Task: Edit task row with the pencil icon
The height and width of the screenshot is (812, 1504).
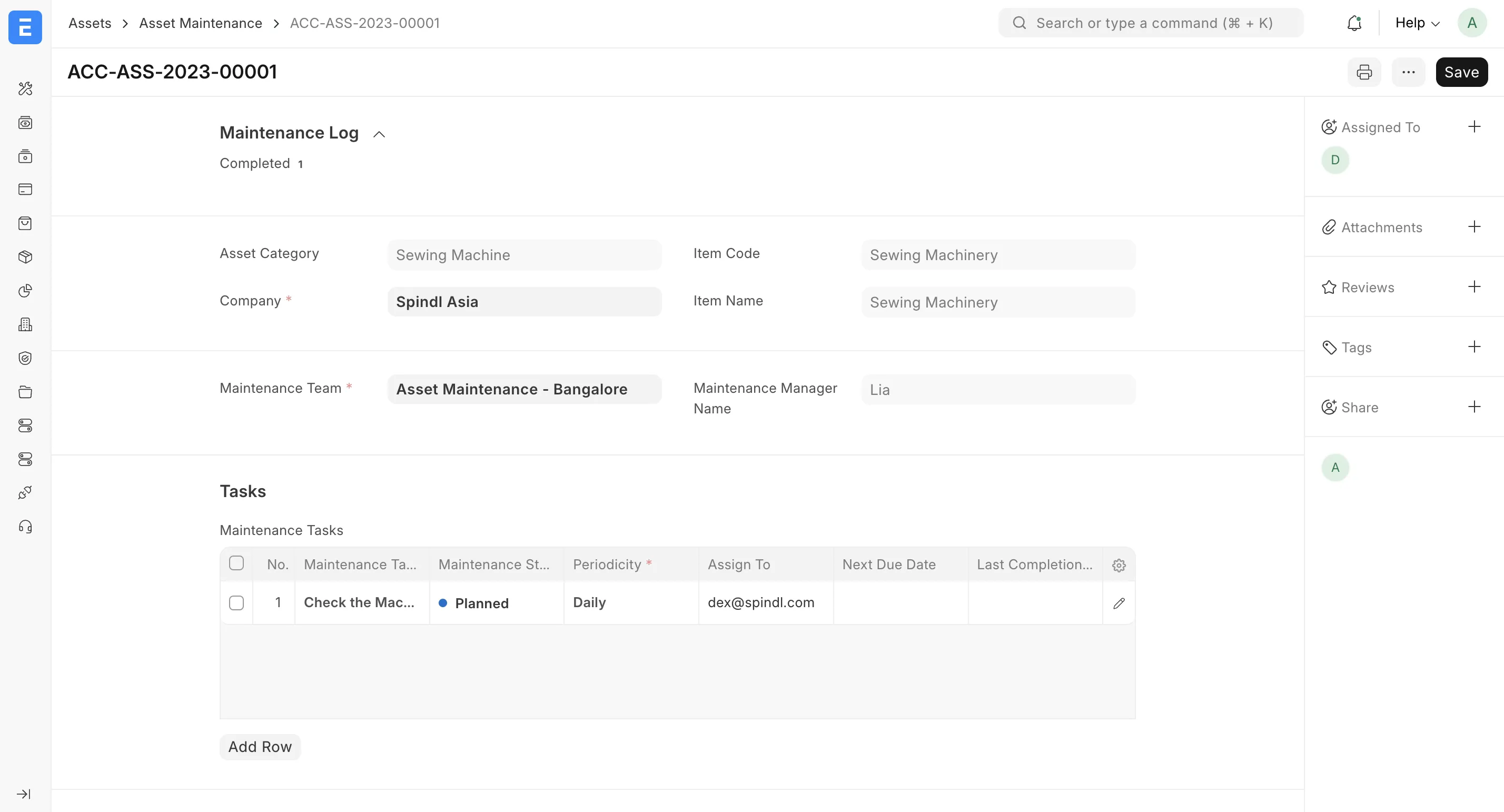Action: [x=1119, y=603]
